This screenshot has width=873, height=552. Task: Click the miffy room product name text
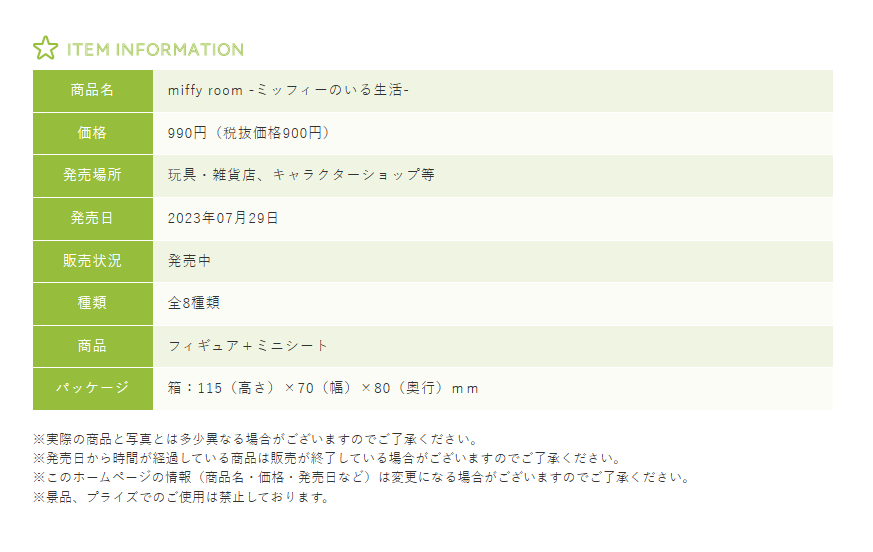point(288,90)
